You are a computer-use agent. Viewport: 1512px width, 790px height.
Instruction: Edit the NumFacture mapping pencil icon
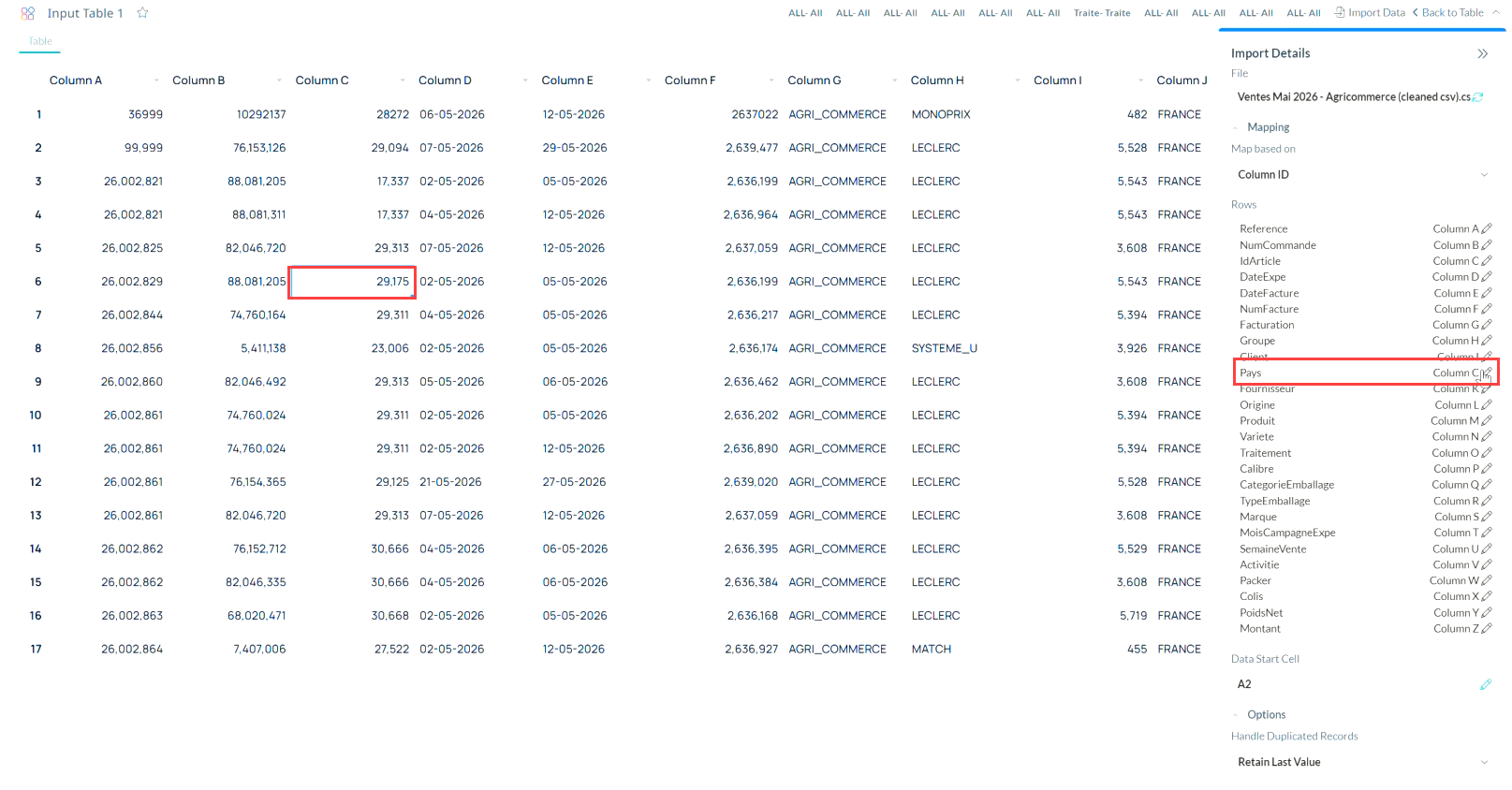(x=1487, y=309)
